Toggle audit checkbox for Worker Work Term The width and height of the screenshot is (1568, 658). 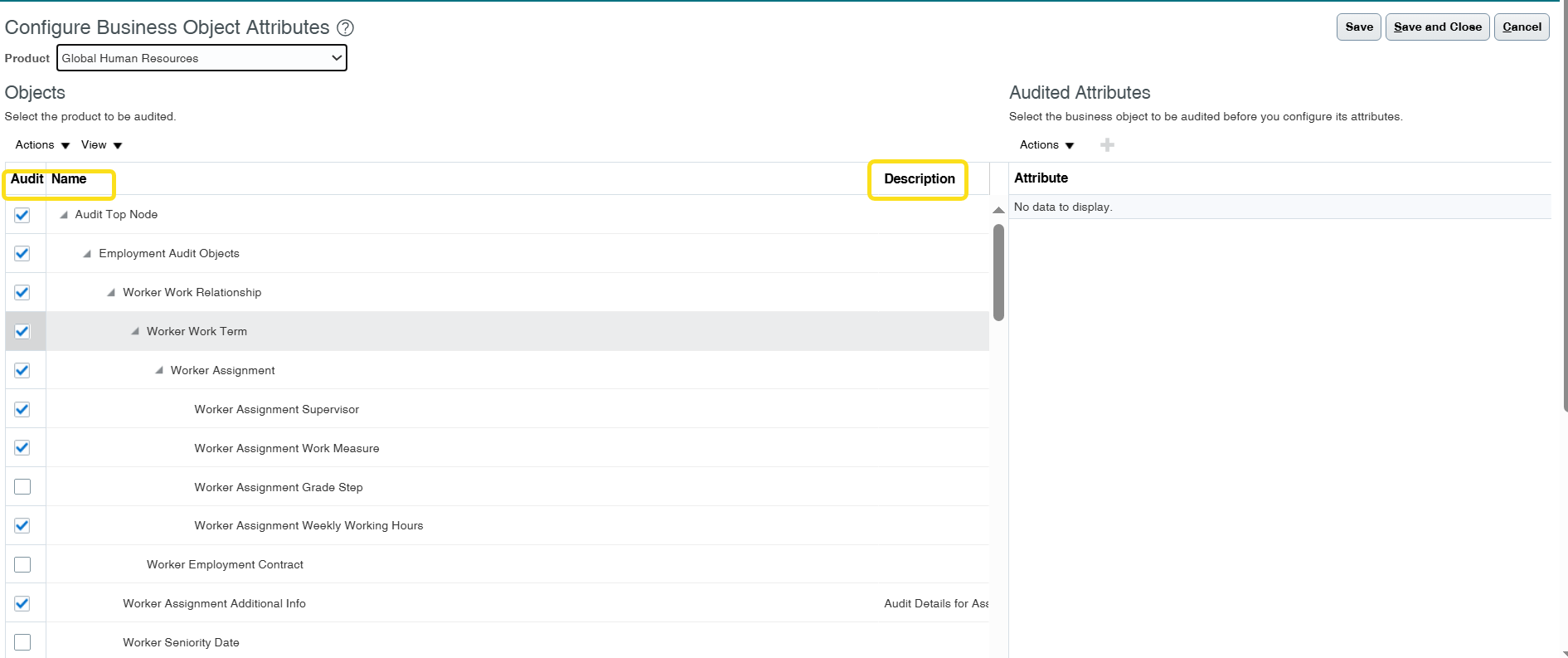pos(22,332)
